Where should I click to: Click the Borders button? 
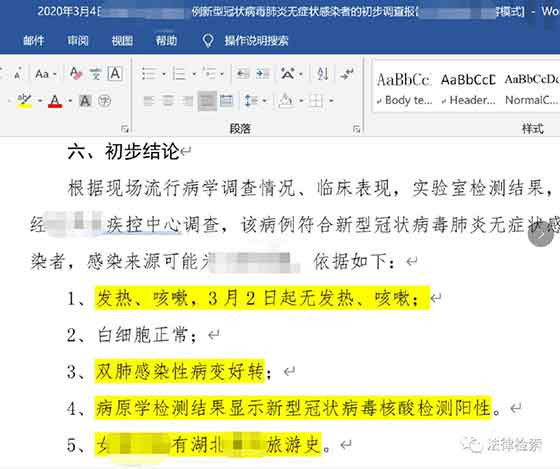[x=316, y=101]
